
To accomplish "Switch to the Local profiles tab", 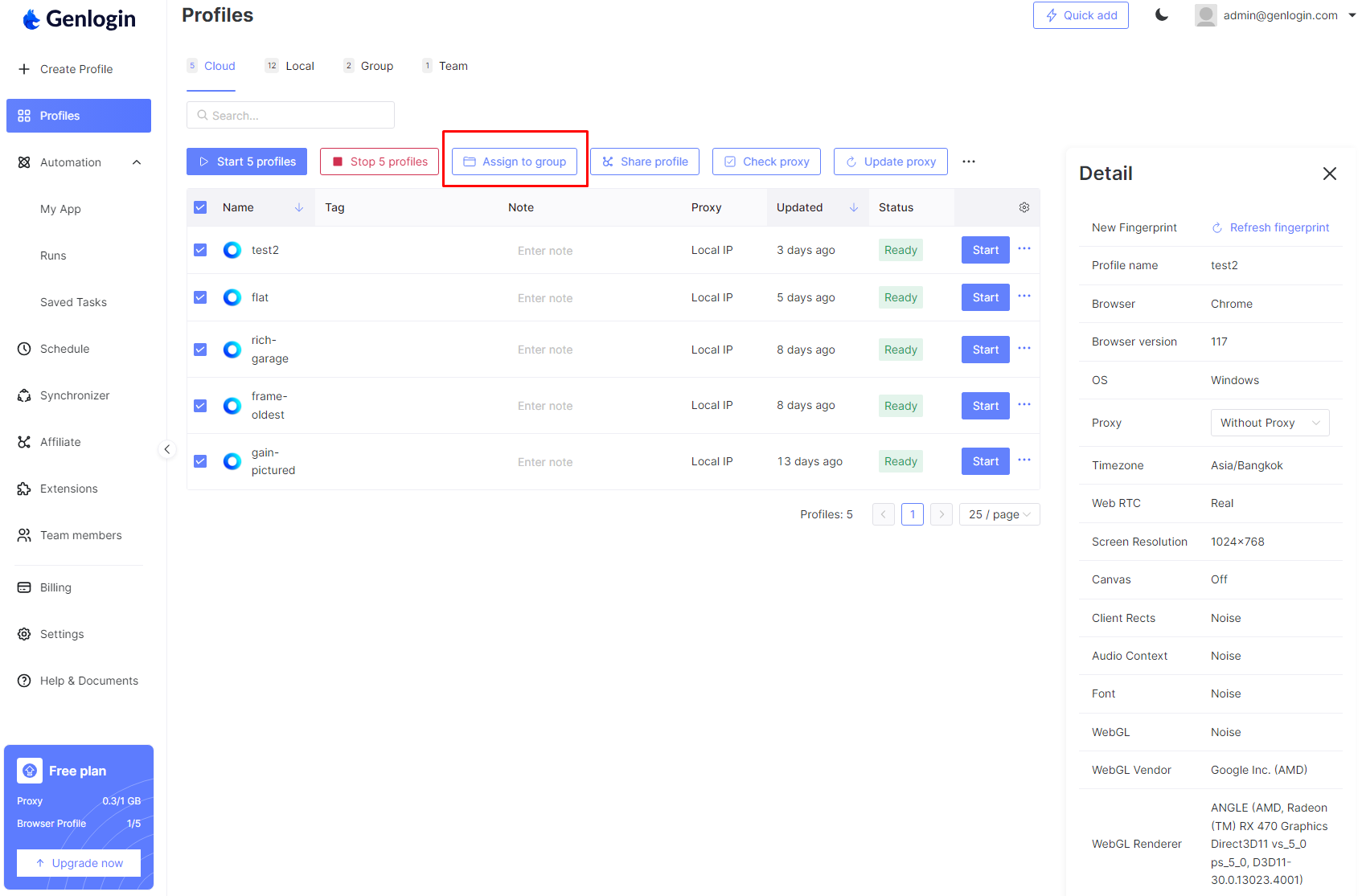I will click(299, 66).
